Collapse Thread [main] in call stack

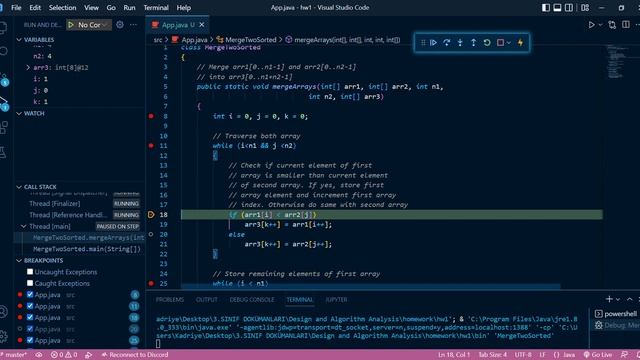(x=23, y=226)
